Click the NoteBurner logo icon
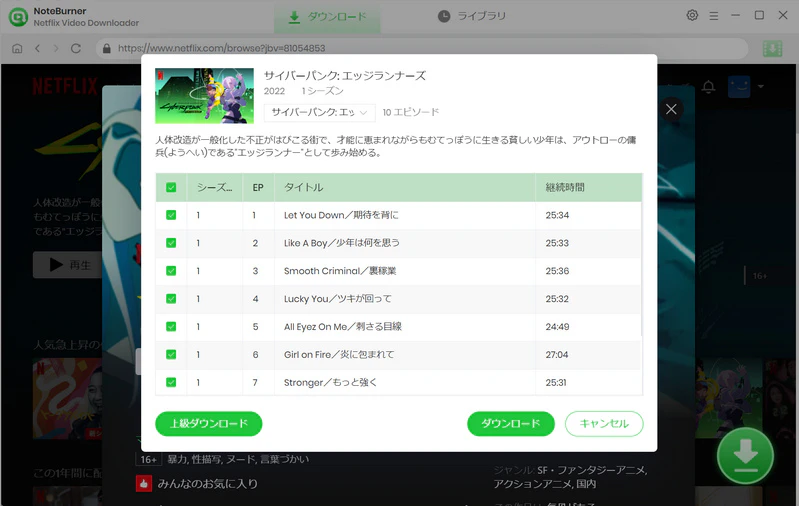The height and width of the screenshot is (506, 799). tap(18, 17)
